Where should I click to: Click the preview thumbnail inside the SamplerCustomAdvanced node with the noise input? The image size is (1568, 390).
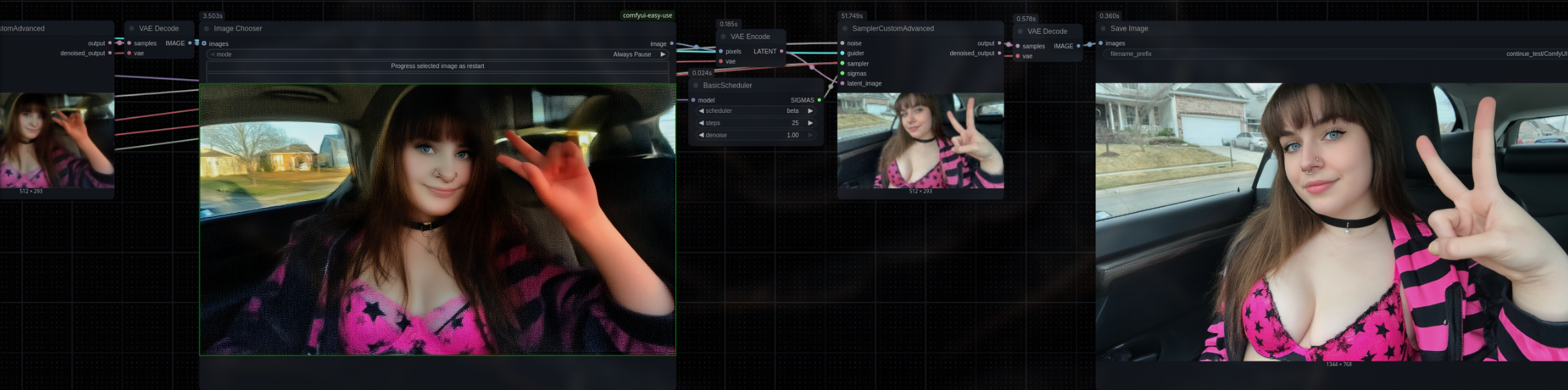point(920,140)
